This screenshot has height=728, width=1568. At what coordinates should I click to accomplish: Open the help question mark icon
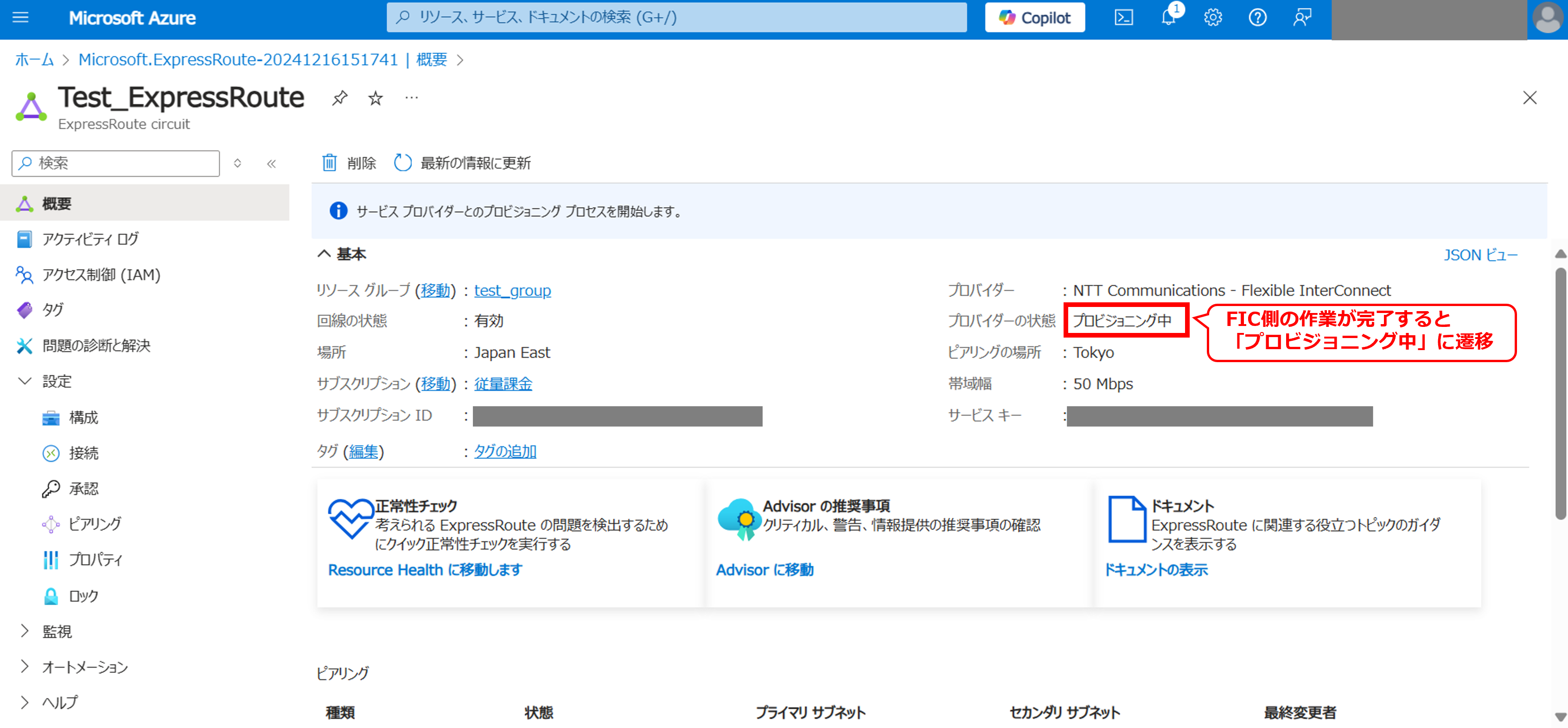(1257, 18)
